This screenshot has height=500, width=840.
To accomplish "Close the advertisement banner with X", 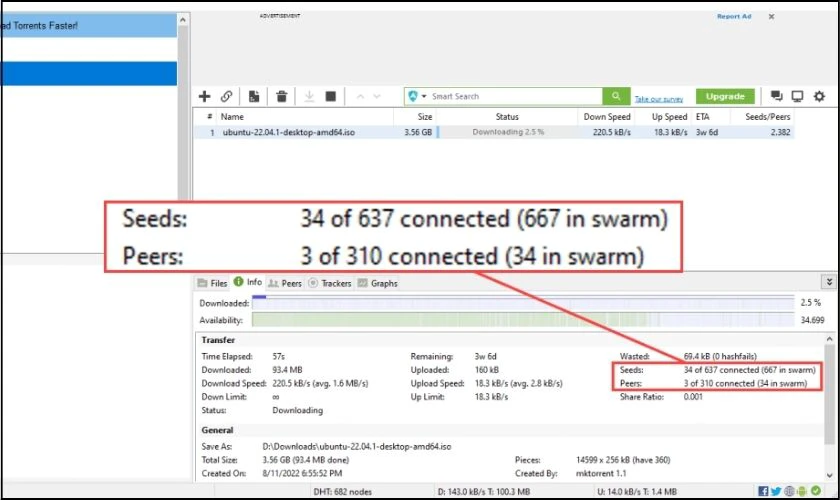I will pyautogui.click(x=771, y=17).
